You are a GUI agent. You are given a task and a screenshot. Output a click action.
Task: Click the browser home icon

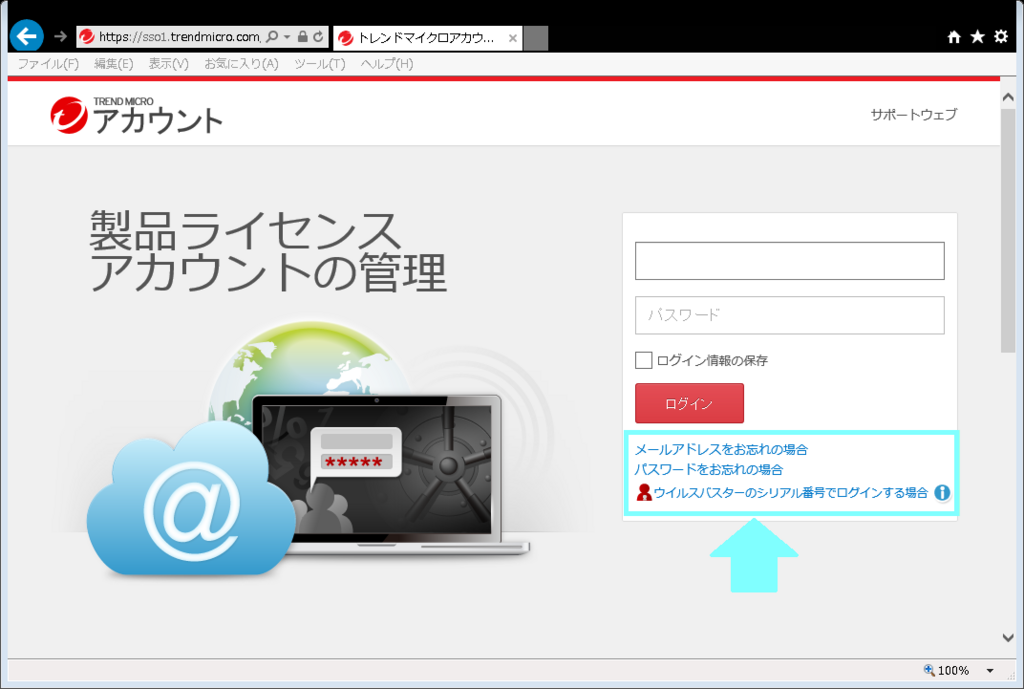[x=954, y=37]
